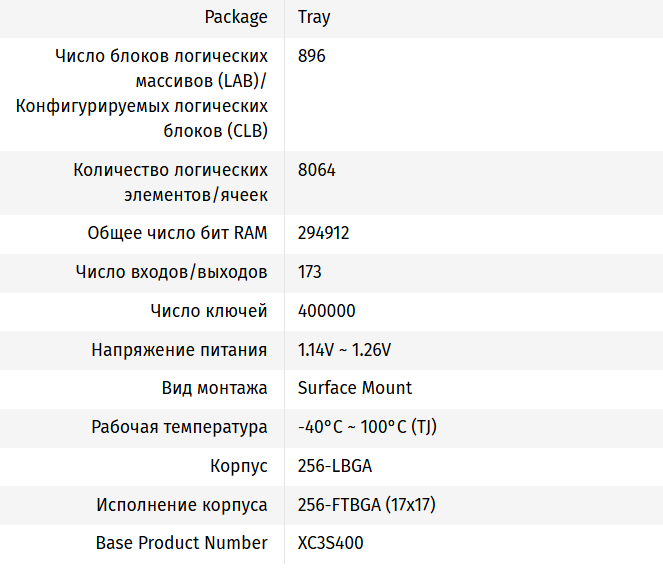Select the I/O count value 173
The width and height of the screenshot is (663, 568).
pyautogui.click(x=310, y=272)
